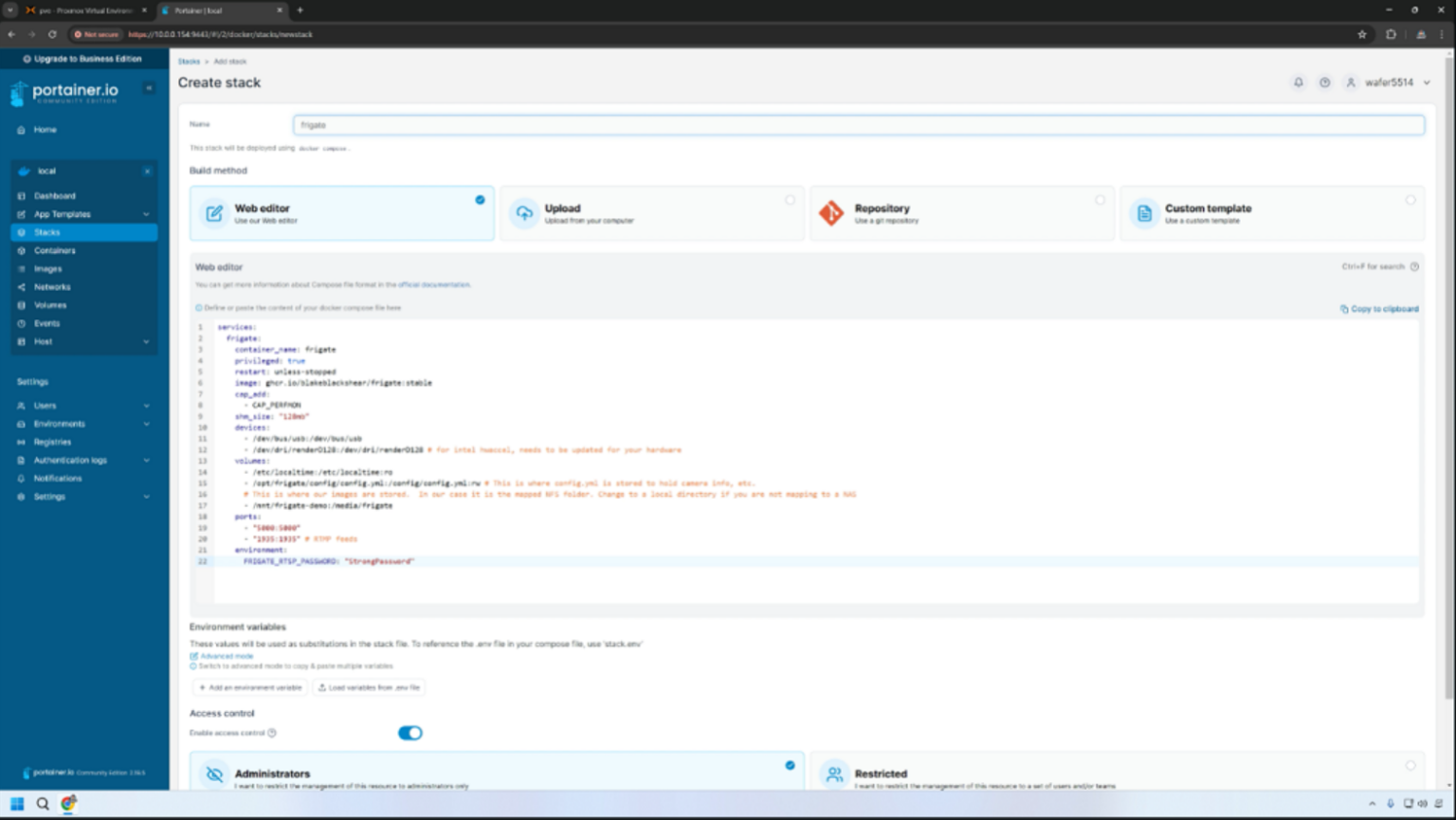Click Add an environment variable
Image resolution: width=1456 pixels, height=820 pixels.
(x=249, y=687)
